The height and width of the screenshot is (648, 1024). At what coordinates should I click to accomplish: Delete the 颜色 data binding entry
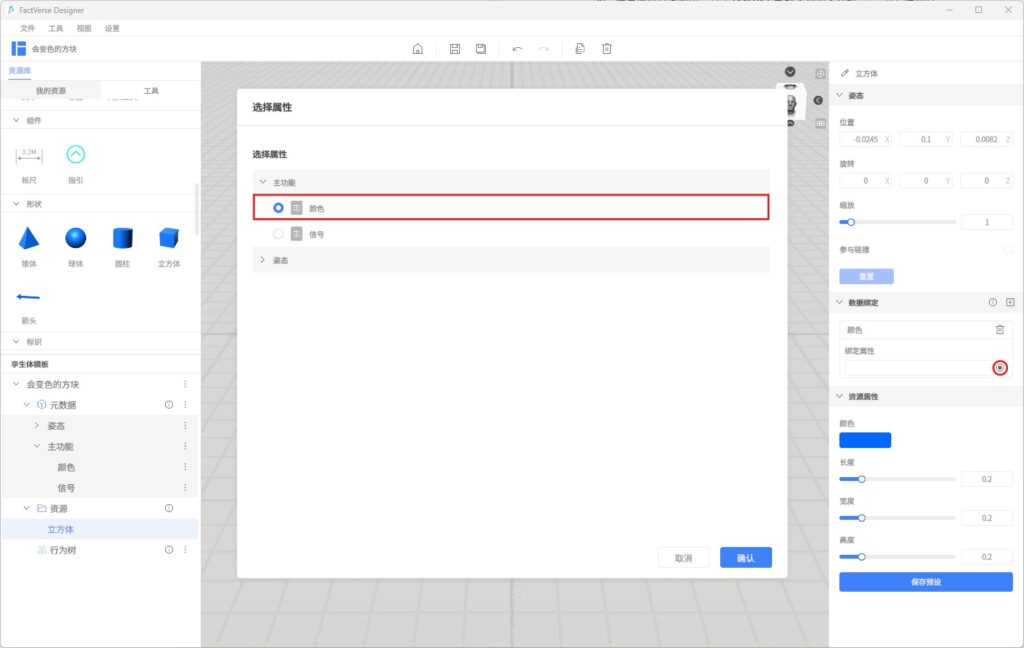tap(999, 329)
